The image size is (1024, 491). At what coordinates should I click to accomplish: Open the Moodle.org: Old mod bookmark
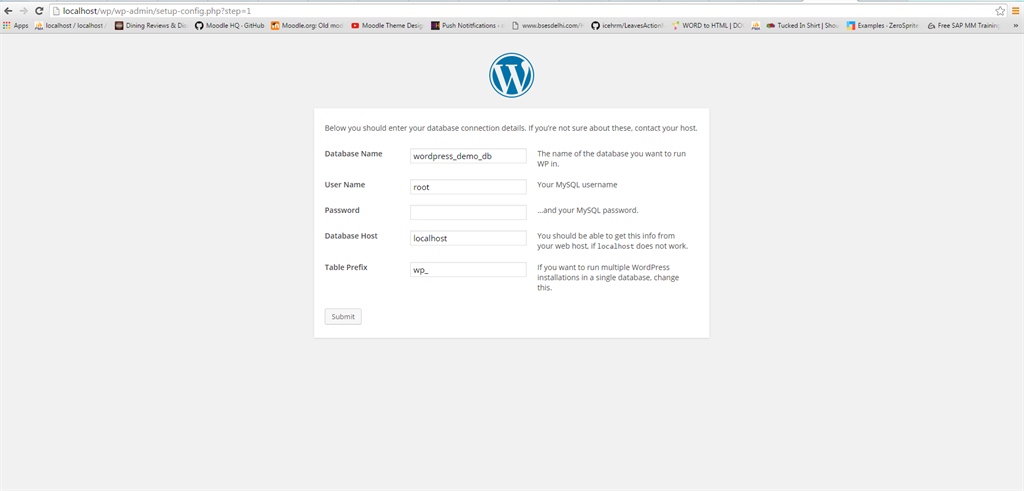click(307, 26)
